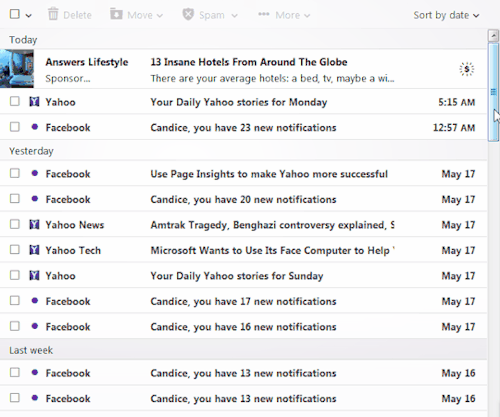Image resolution: width=500 pixels, height=417 pixels.
Task: Expand the arrow beside select-all checkbox
Action: 29,15
